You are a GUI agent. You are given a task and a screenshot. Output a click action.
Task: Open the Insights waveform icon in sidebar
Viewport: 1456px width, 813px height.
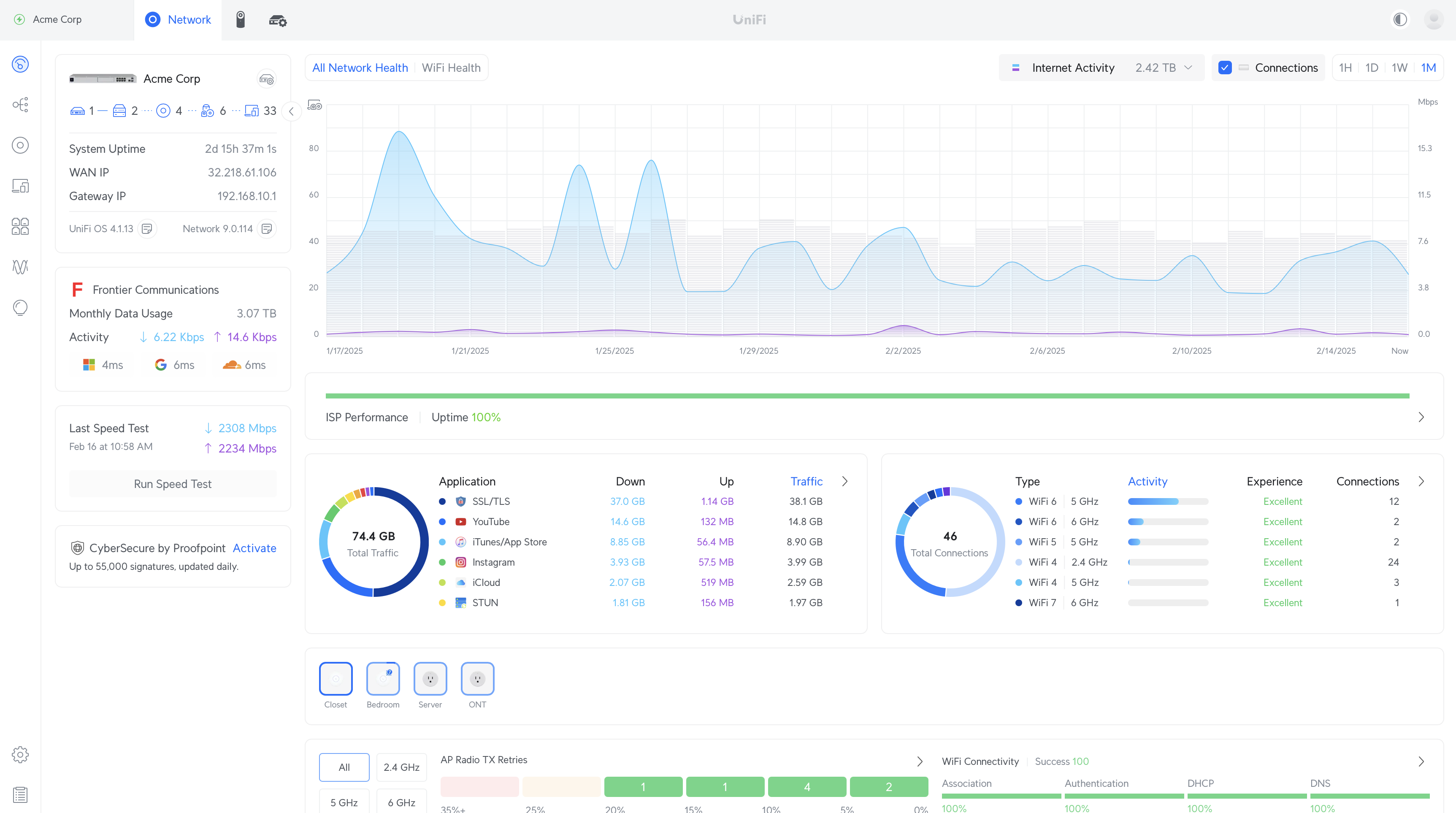click(x=20, y=267)
